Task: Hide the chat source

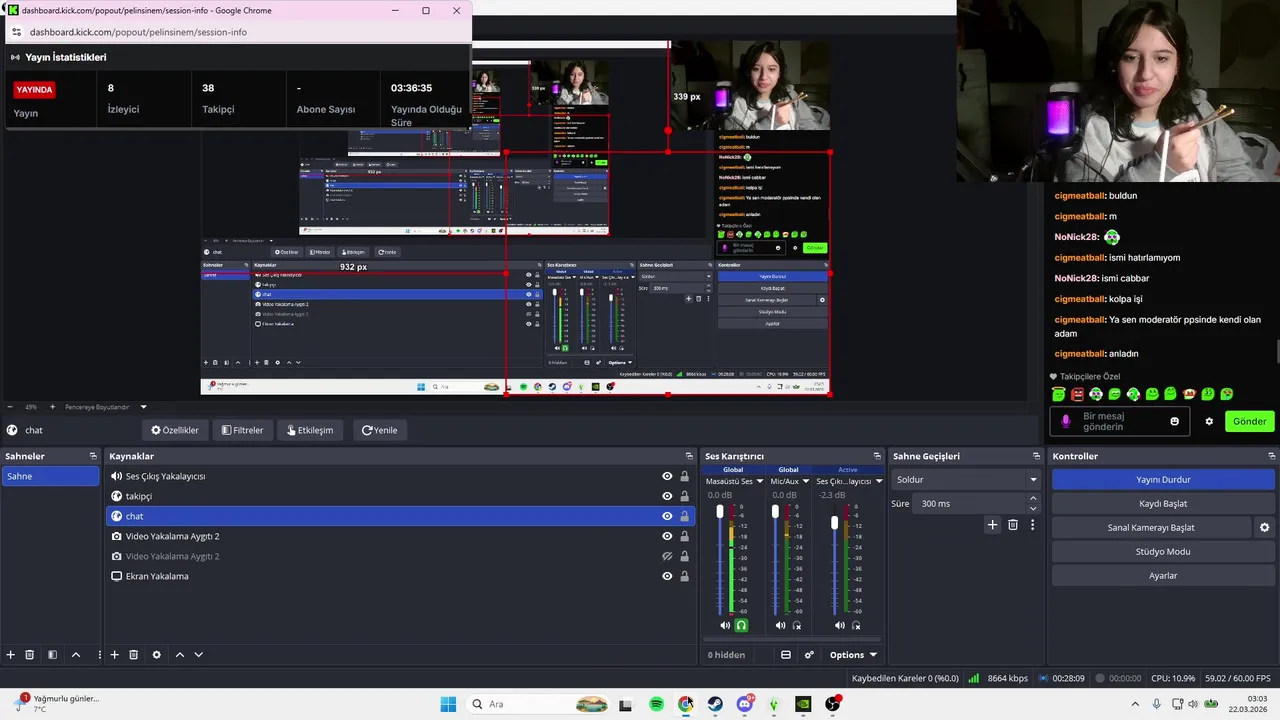Action: coord(667,516)
